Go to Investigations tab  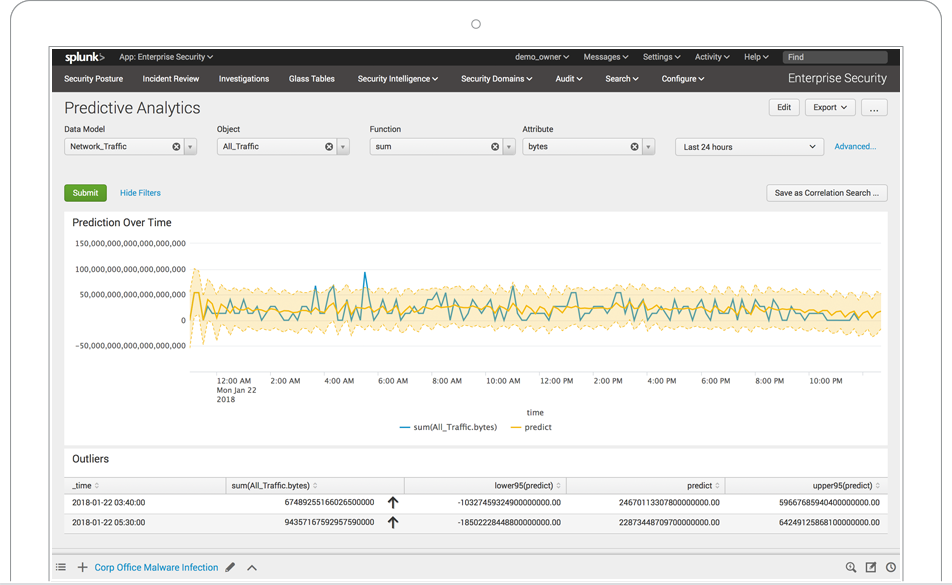(x=243, y=79)
